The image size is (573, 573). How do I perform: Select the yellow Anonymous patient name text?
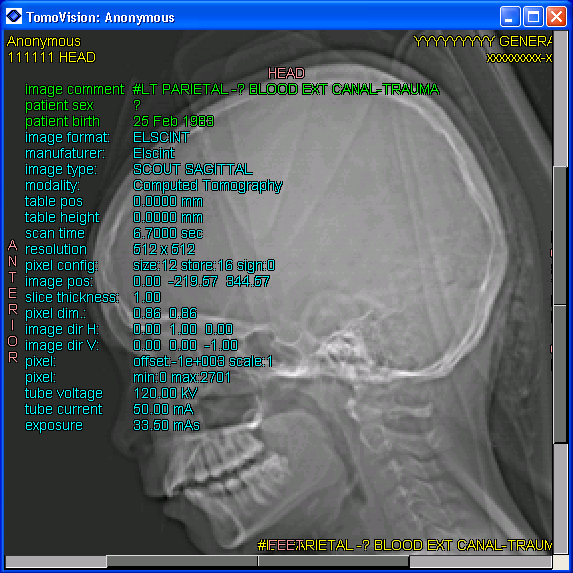[43, 41]
